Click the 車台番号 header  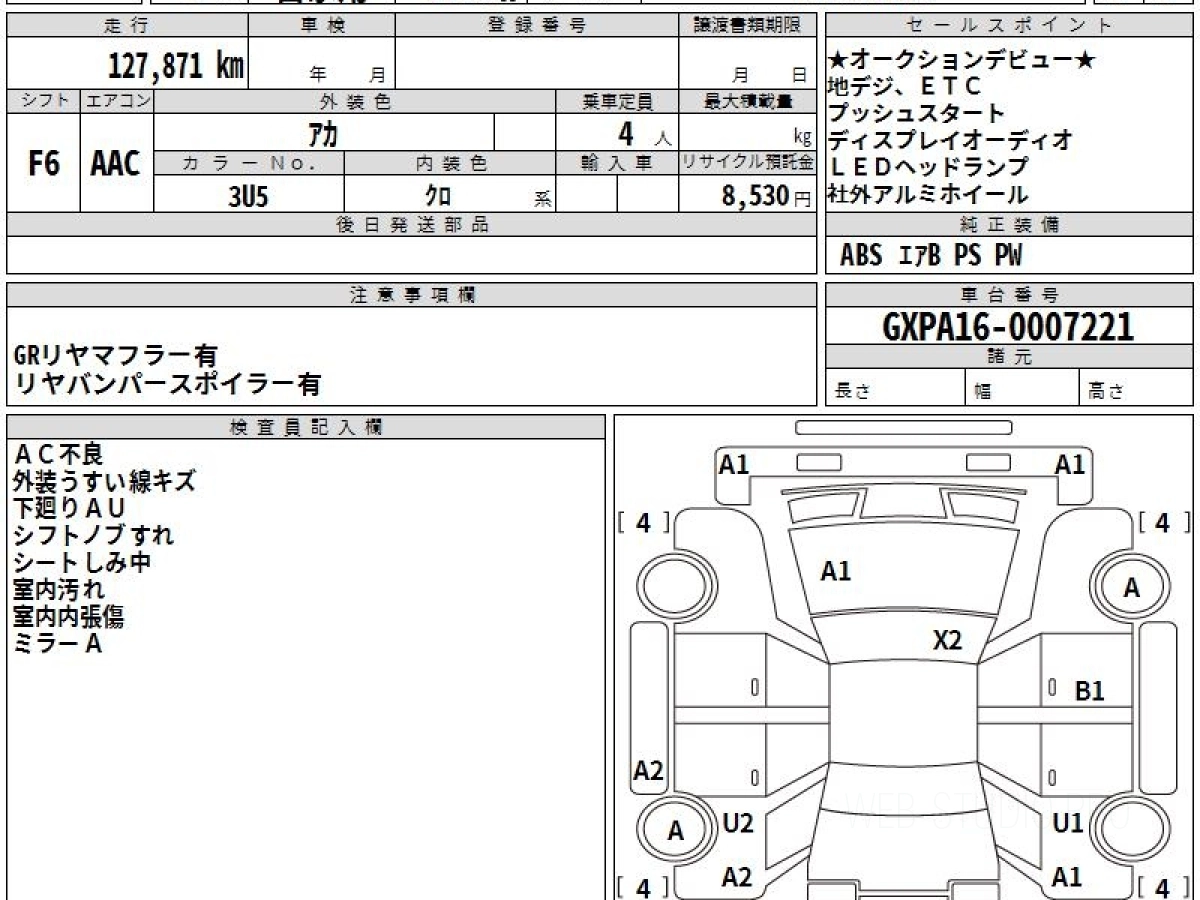click(x=1010, y=295)
